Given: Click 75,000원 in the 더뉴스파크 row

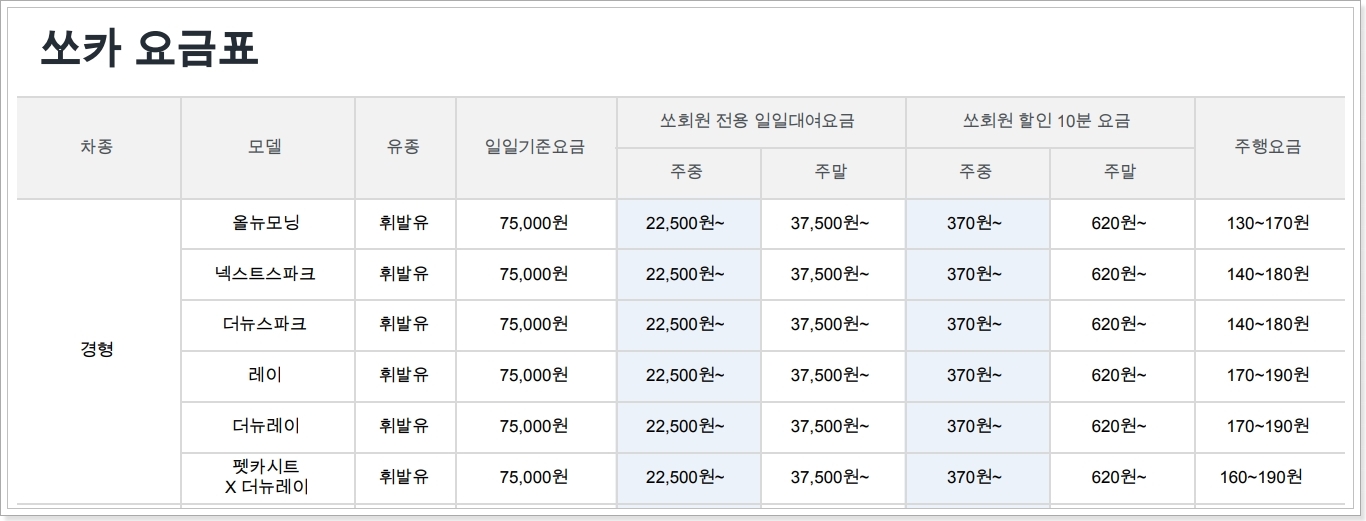Looking at the screenshot, I should [x=534, y=324].
